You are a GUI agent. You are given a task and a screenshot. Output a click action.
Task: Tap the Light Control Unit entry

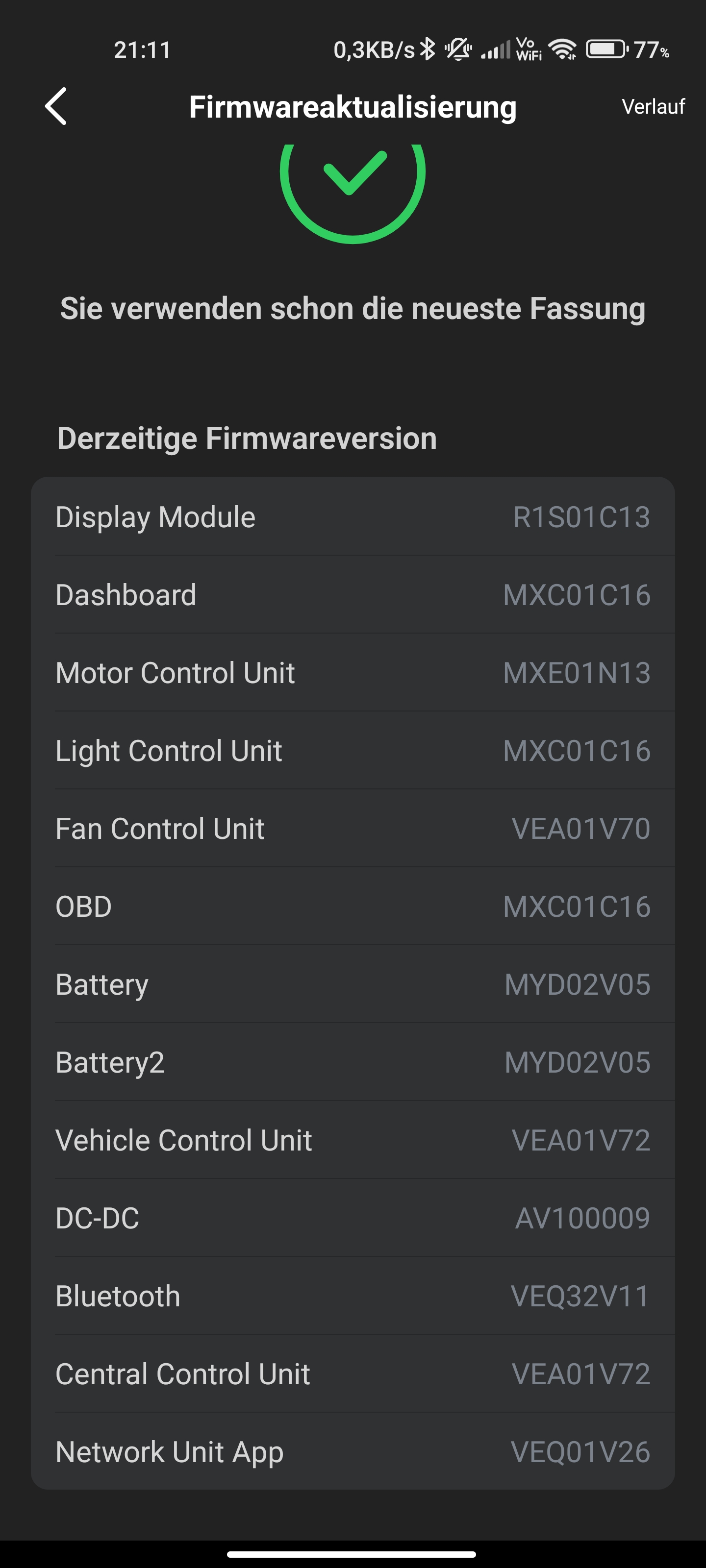(x=353, y=751)
